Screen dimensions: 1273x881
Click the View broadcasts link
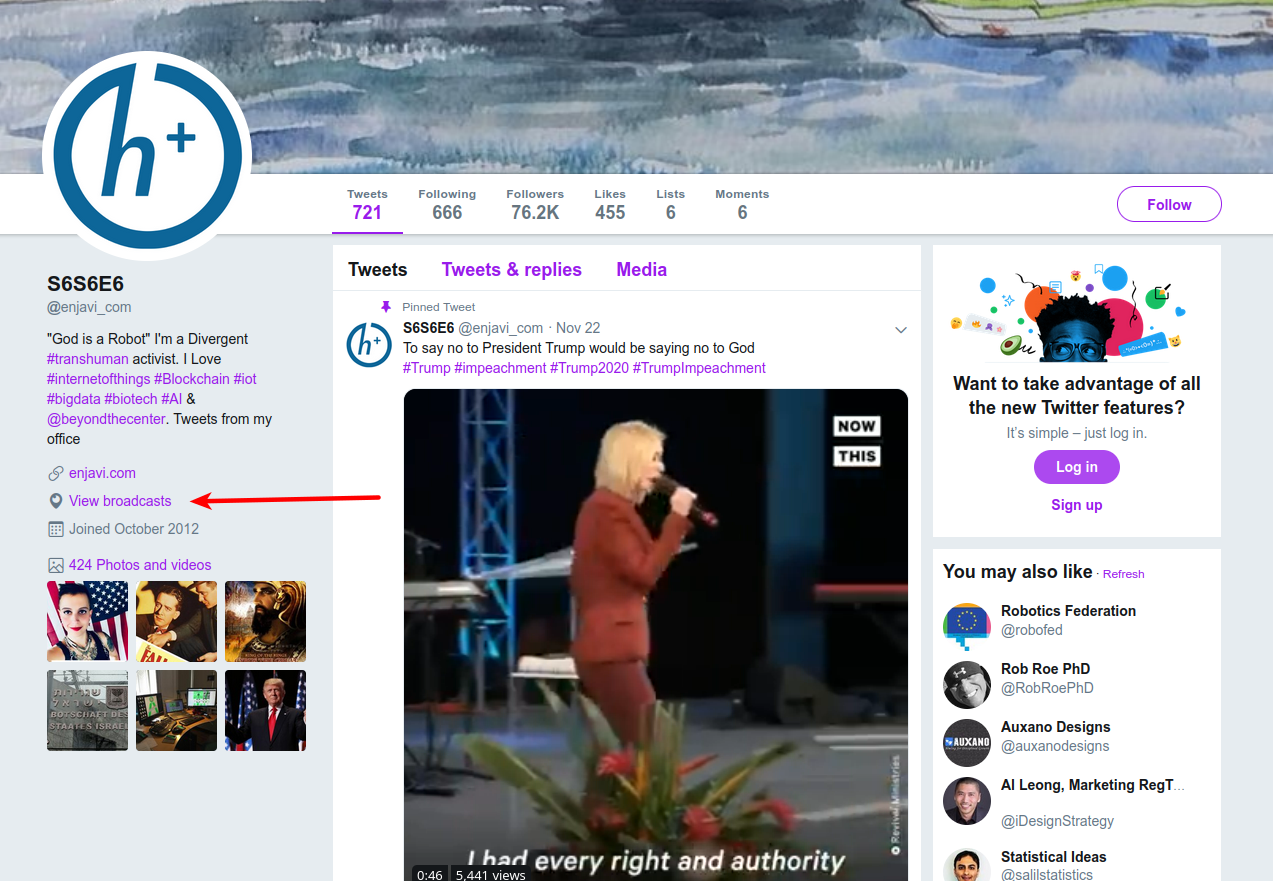tap(120, 501)
